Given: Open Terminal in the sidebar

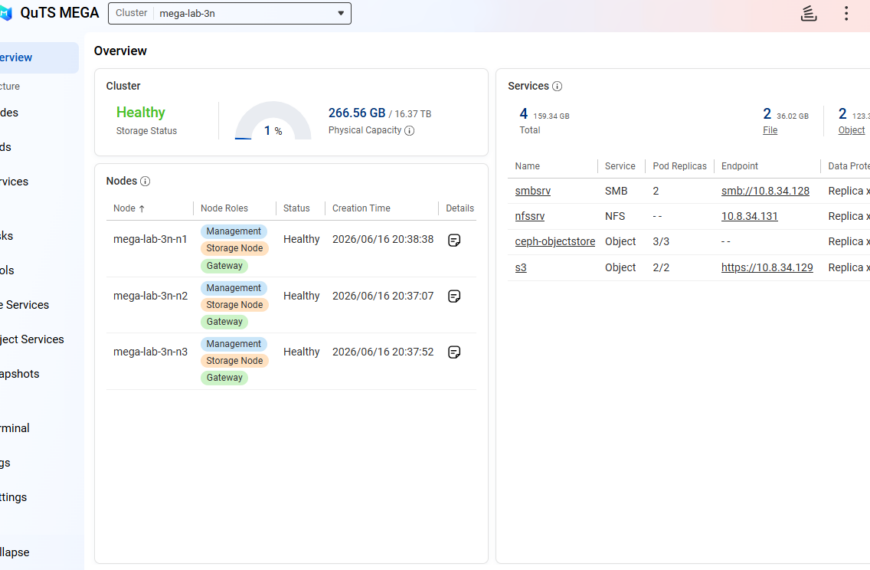Looking at the screenshot, I should coord(14,428).
